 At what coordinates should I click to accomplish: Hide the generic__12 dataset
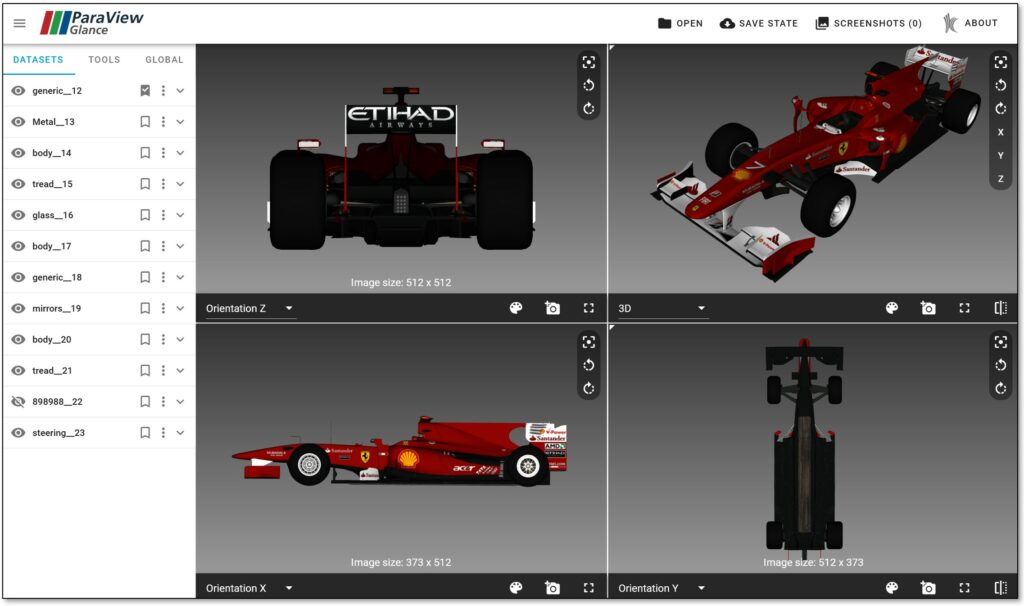(x=18, y=91)
